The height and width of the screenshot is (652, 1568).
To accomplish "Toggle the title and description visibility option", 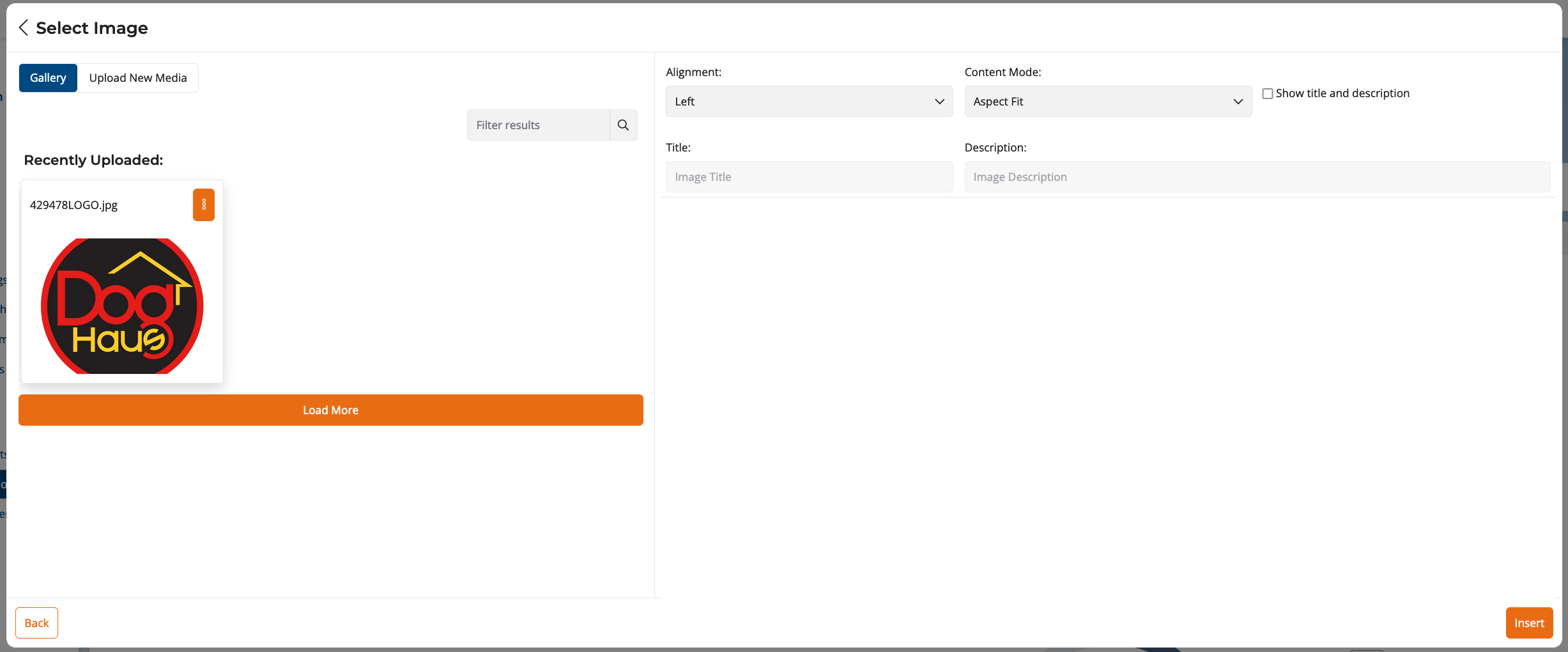I will tap(1268, 93).
